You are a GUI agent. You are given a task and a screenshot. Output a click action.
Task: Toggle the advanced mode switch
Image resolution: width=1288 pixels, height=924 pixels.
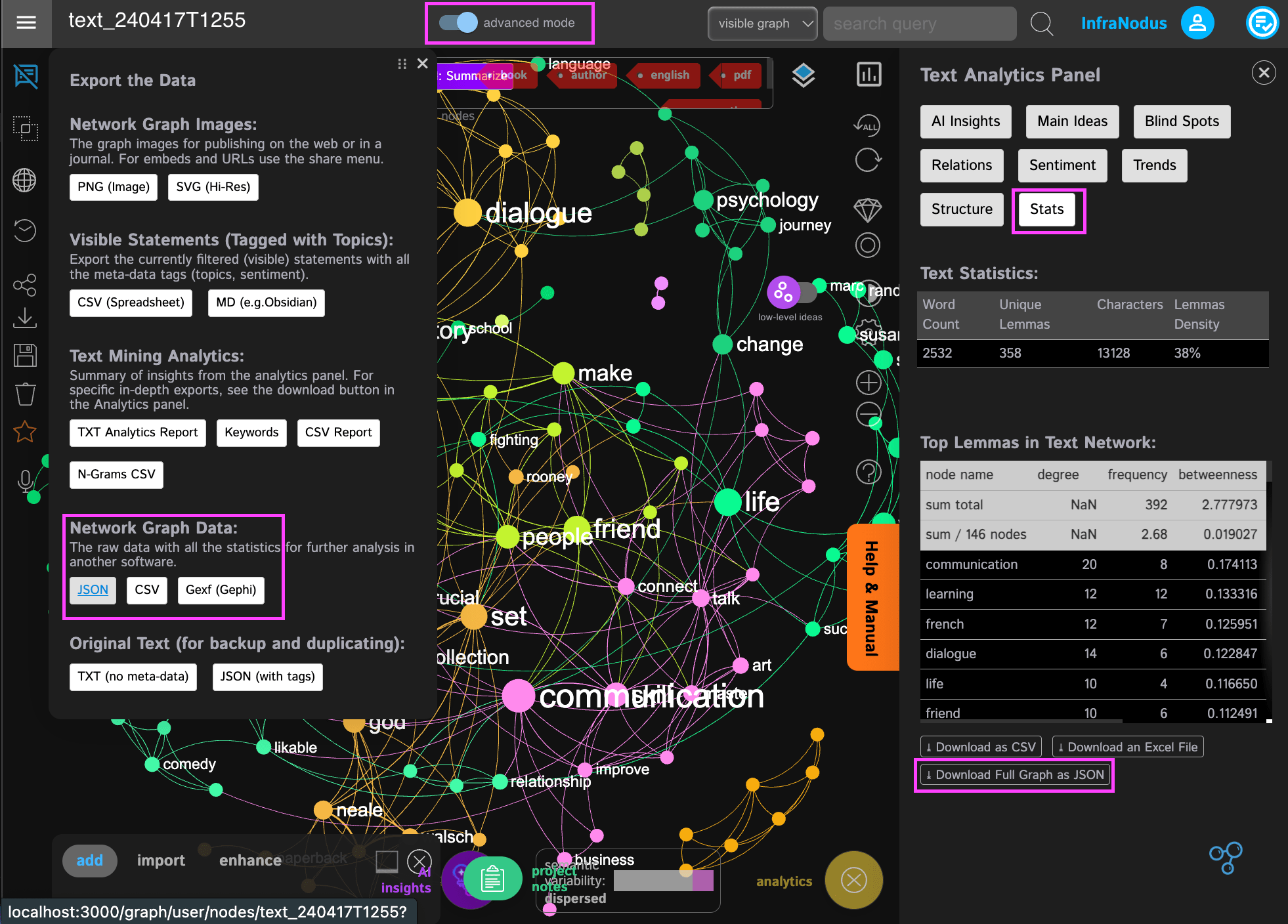point(458,23)
